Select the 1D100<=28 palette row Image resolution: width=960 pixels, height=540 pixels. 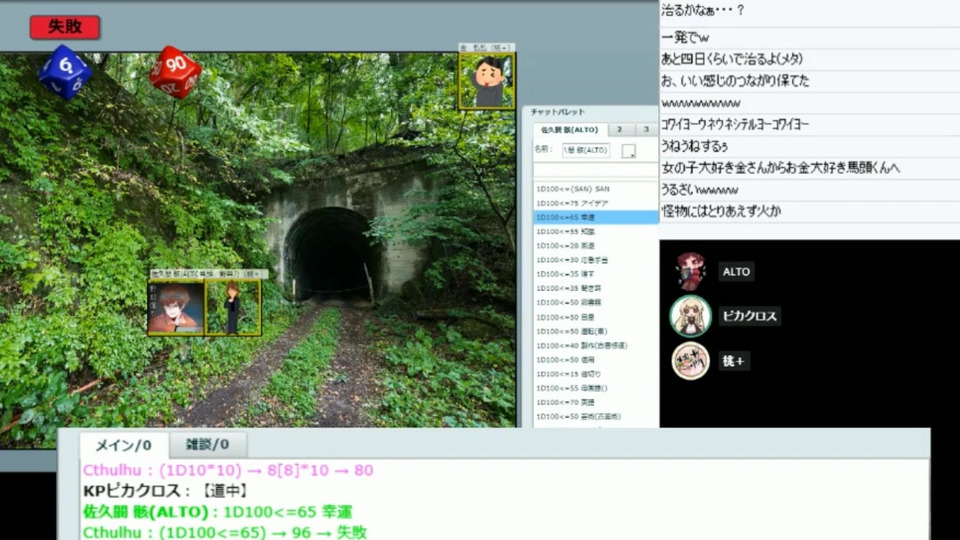tap(596, 246)
